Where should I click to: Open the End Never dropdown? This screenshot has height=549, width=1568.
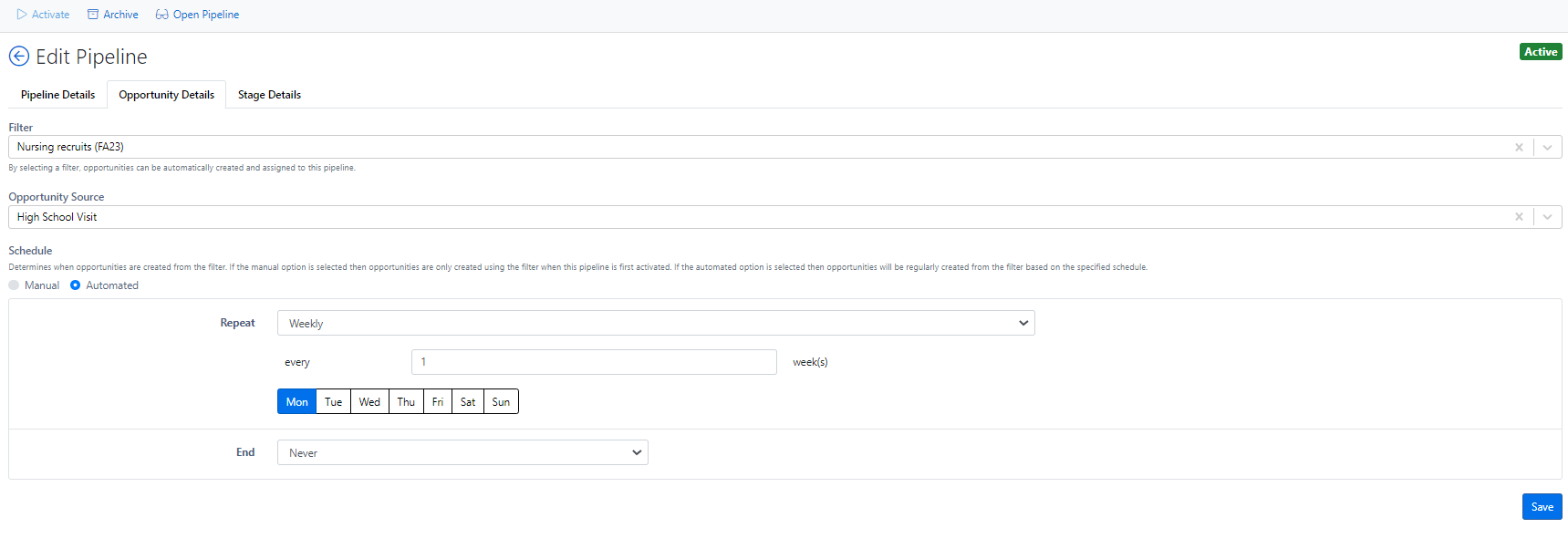462,452
